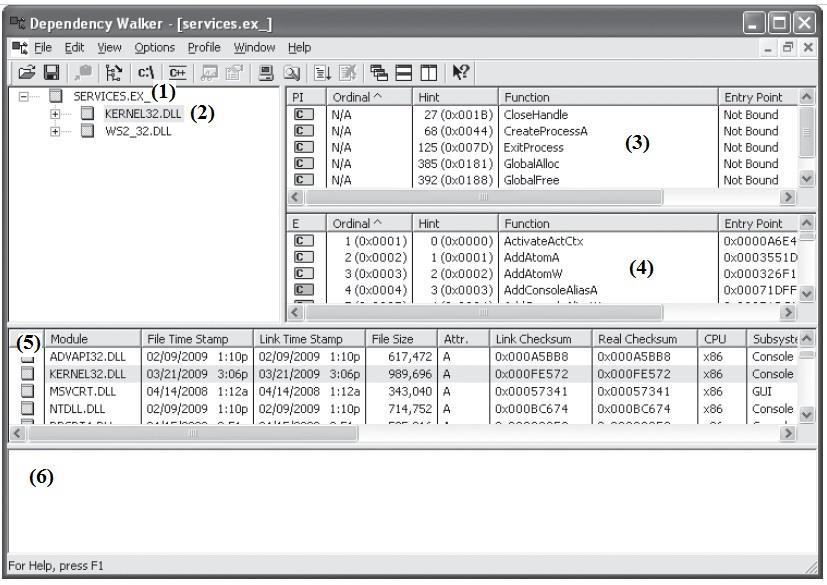Click the Cascade windows toolbar icon
This screenshot has width=827, height=585.
[378, 72]
